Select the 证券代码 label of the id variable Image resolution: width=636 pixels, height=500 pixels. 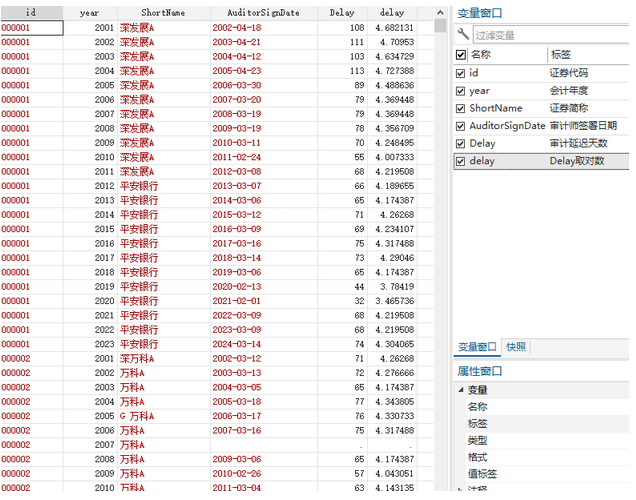569,73
